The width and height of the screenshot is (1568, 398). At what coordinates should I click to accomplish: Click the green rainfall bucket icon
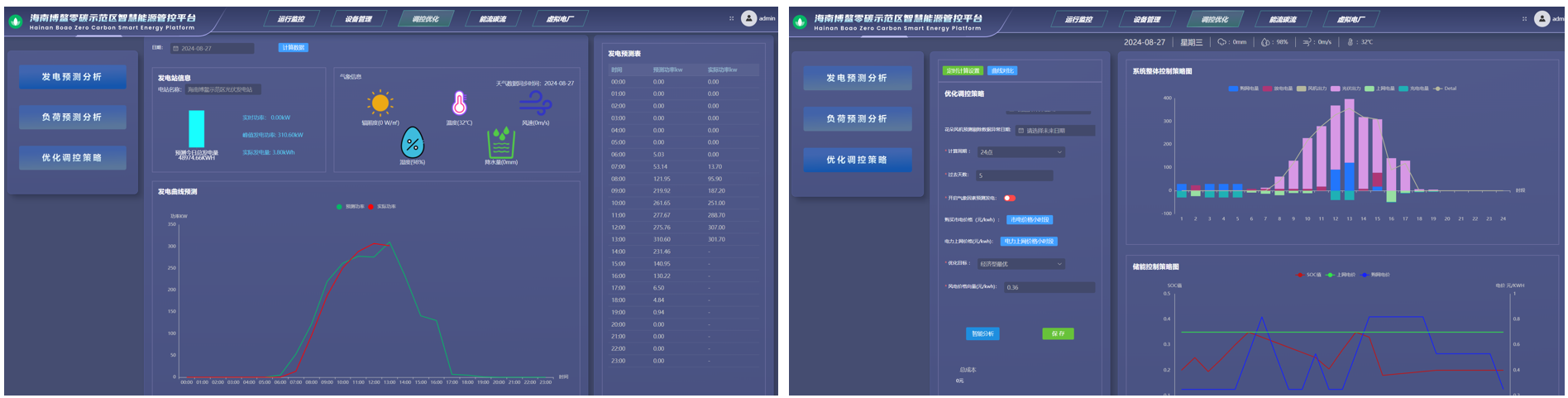coord(500,143)
